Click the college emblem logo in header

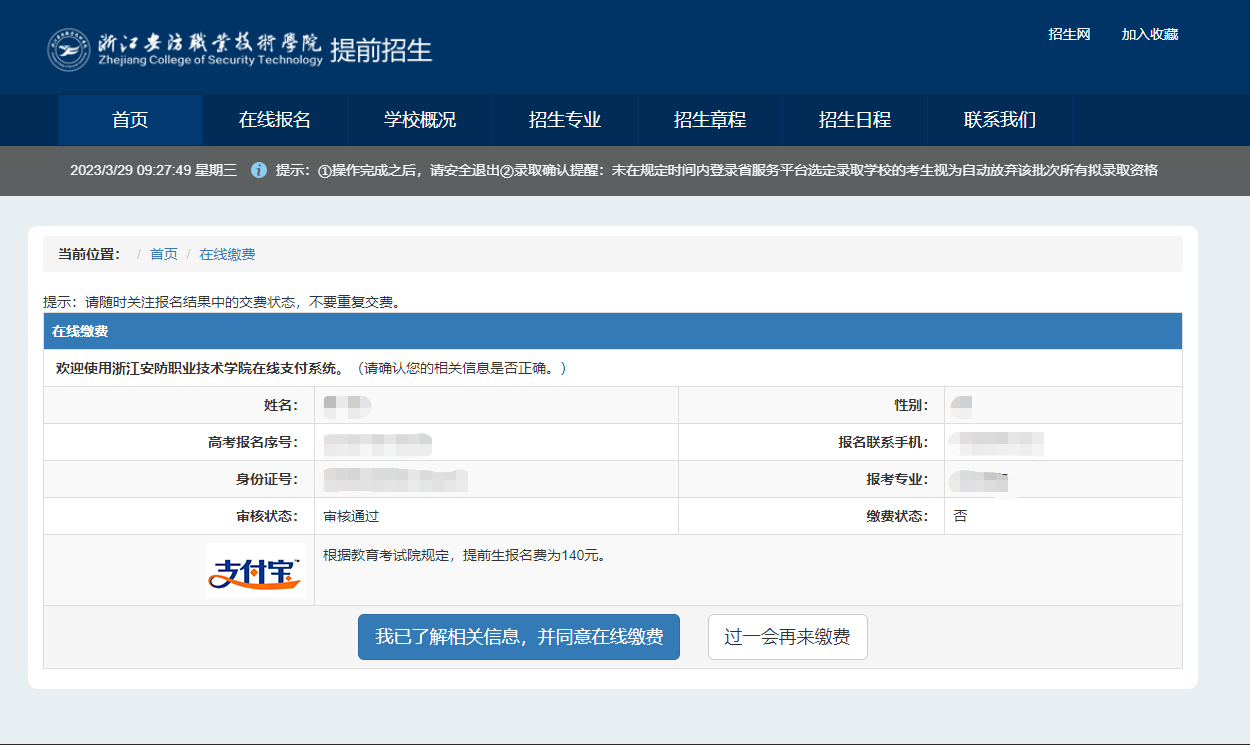pos(68,49)
